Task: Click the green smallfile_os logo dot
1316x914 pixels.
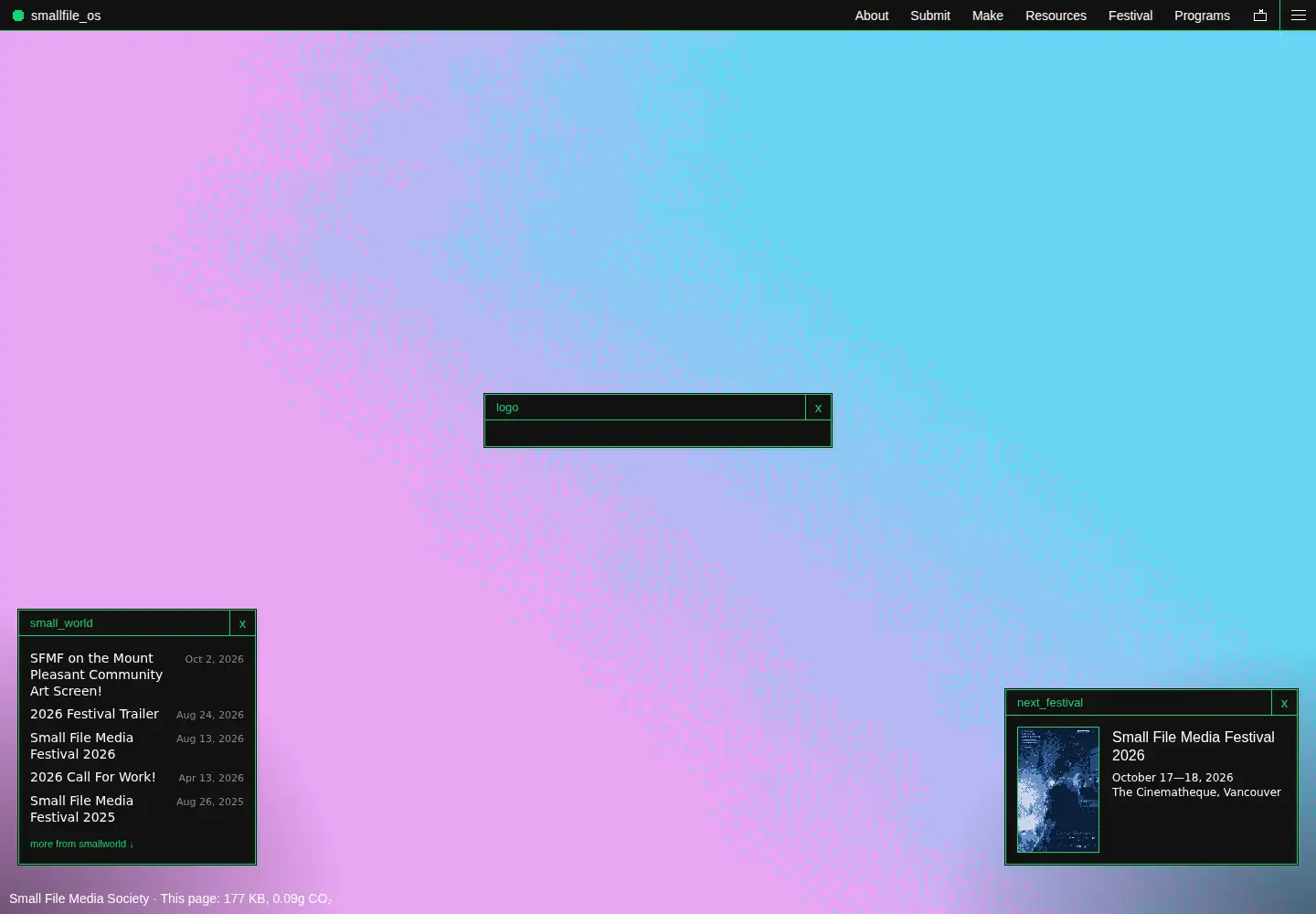Action: coord(17,16)
